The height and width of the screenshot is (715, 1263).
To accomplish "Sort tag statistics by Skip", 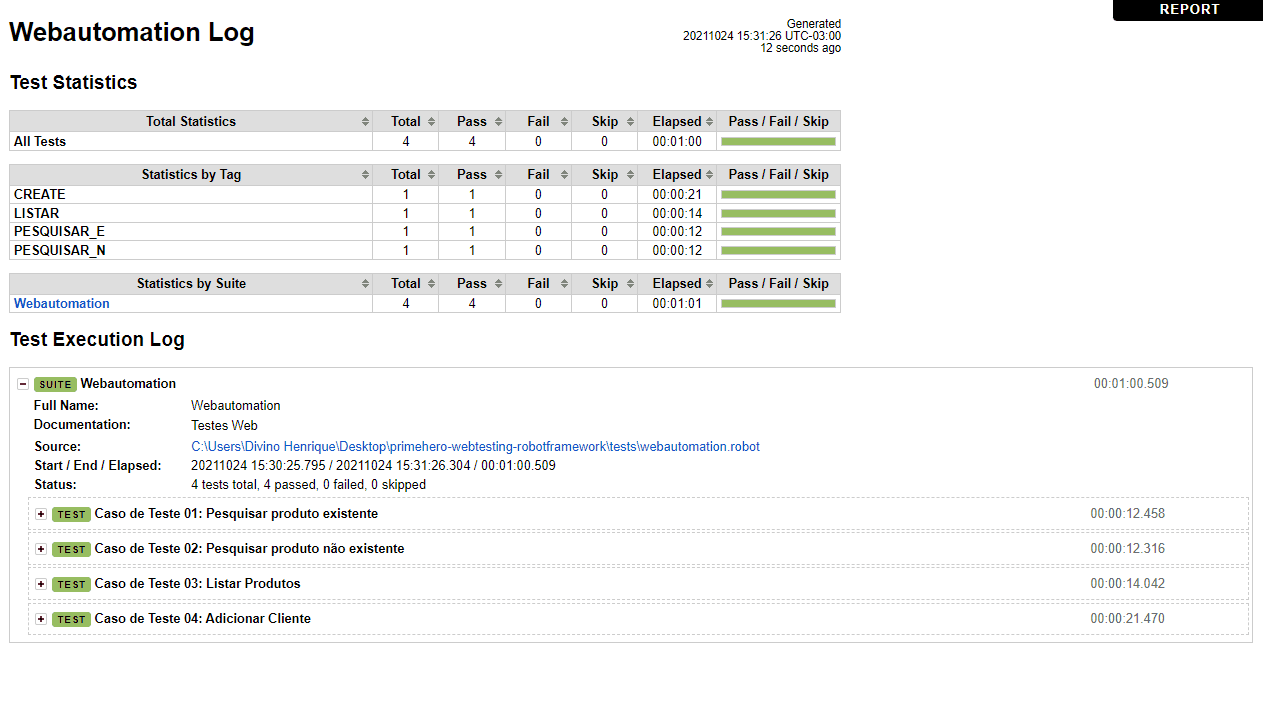I will 605,174.
